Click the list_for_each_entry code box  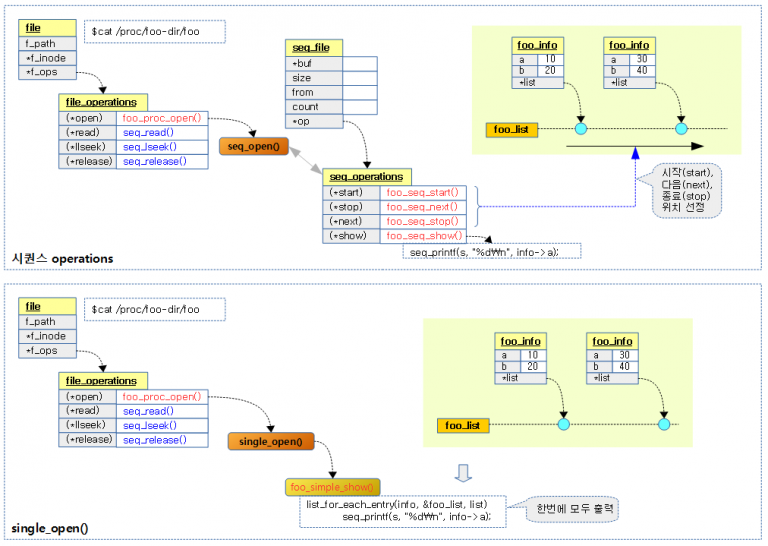point(403,511)
